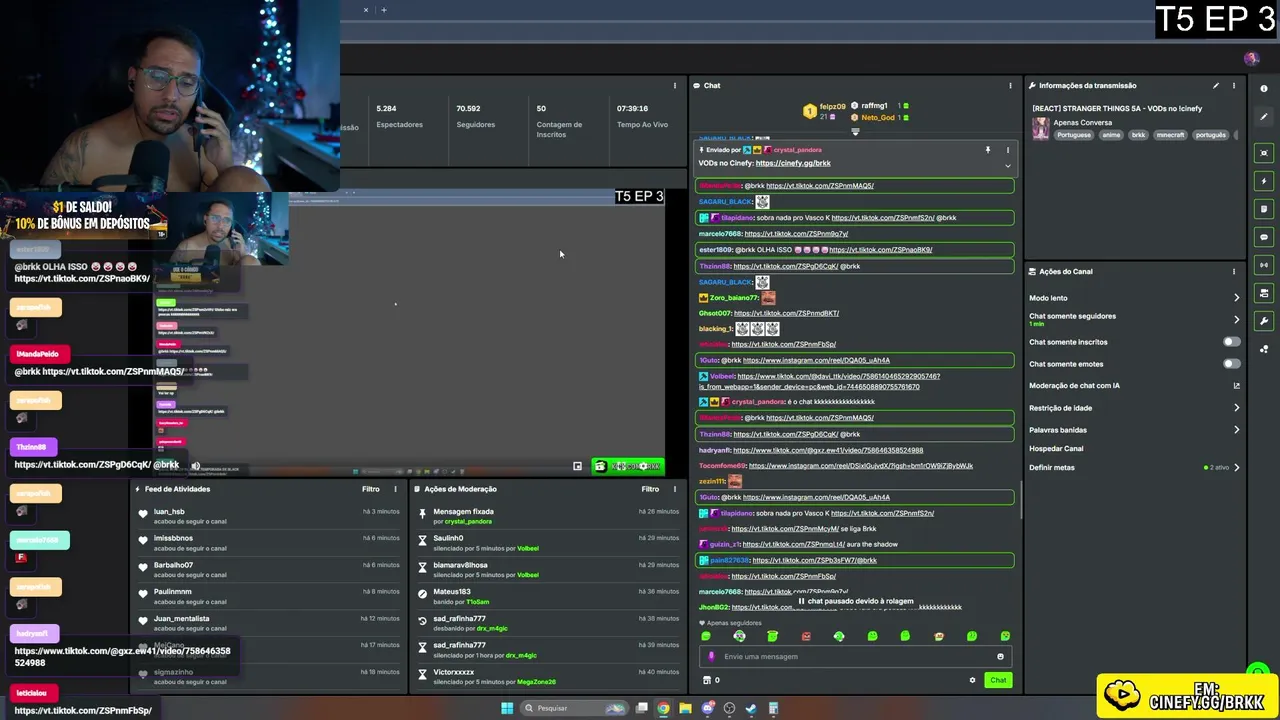
Task: Open the cinefy.gg/brkk link in pinned message
Action: click(x=793, y=163)
